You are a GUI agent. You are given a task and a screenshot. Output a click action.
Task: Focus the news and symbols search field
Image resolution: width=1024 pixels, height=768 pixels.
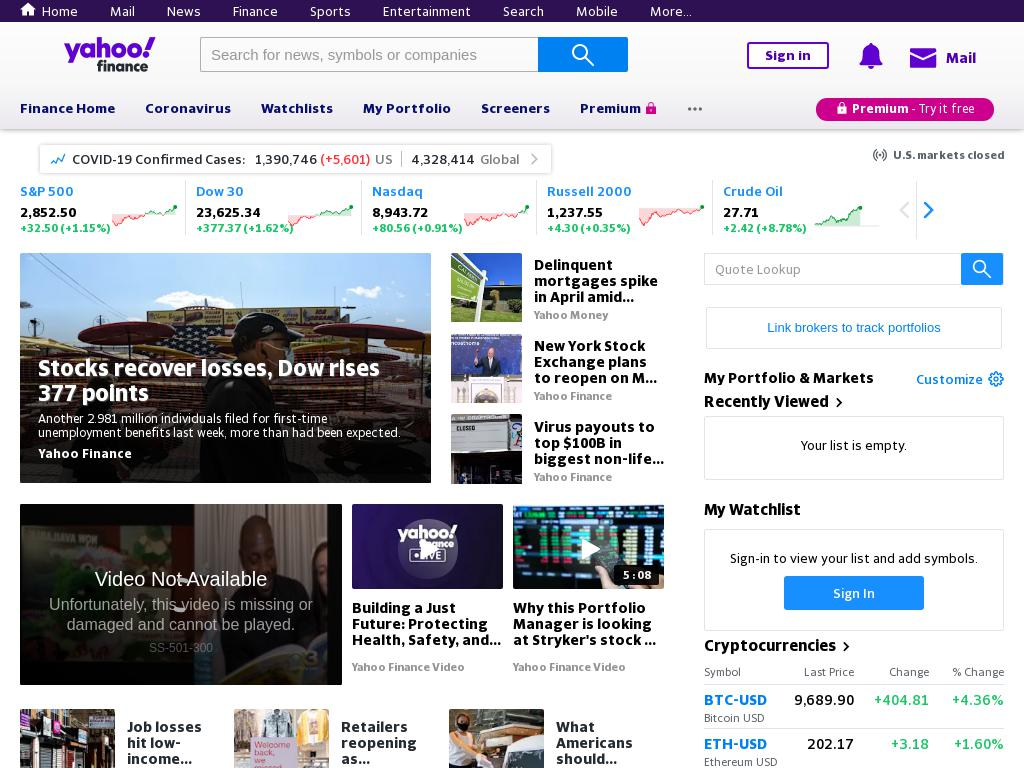tap(369, 55)
